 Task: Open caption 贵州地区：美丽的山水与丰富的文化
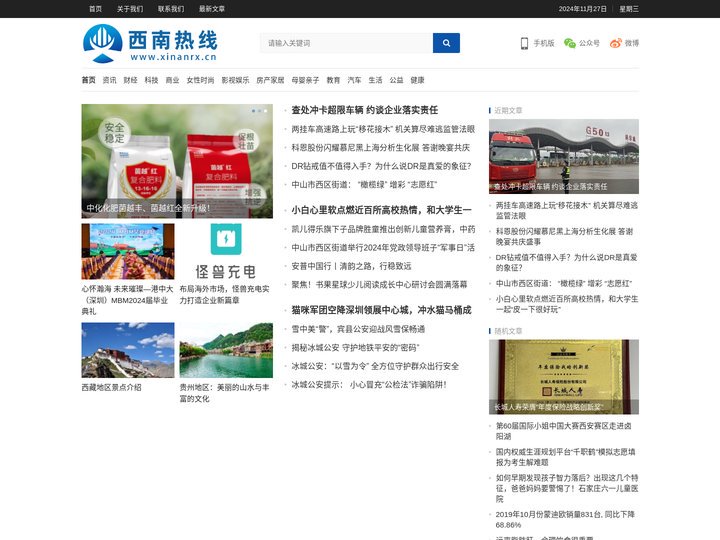tap(225, 393)
